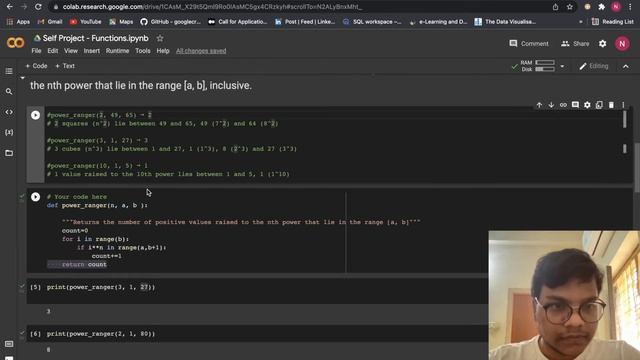Open Find and replace sidebar icon

coord(9,91)
